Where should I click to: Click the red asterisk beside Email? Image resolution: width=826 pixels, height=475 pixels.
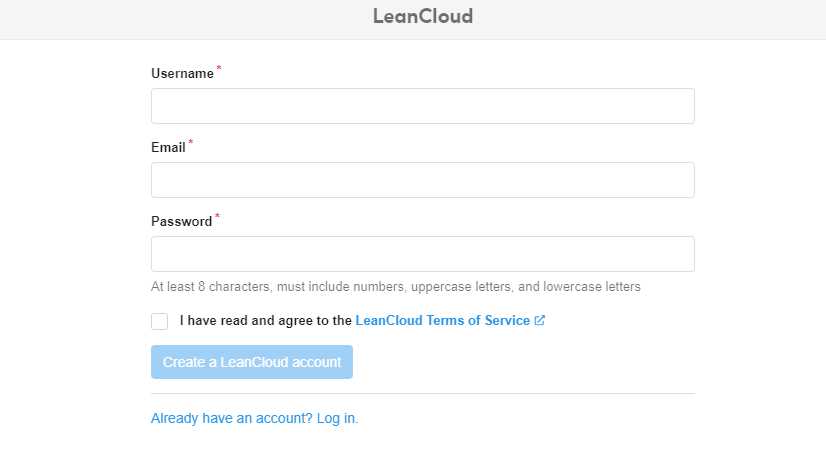tap(191, 142)
